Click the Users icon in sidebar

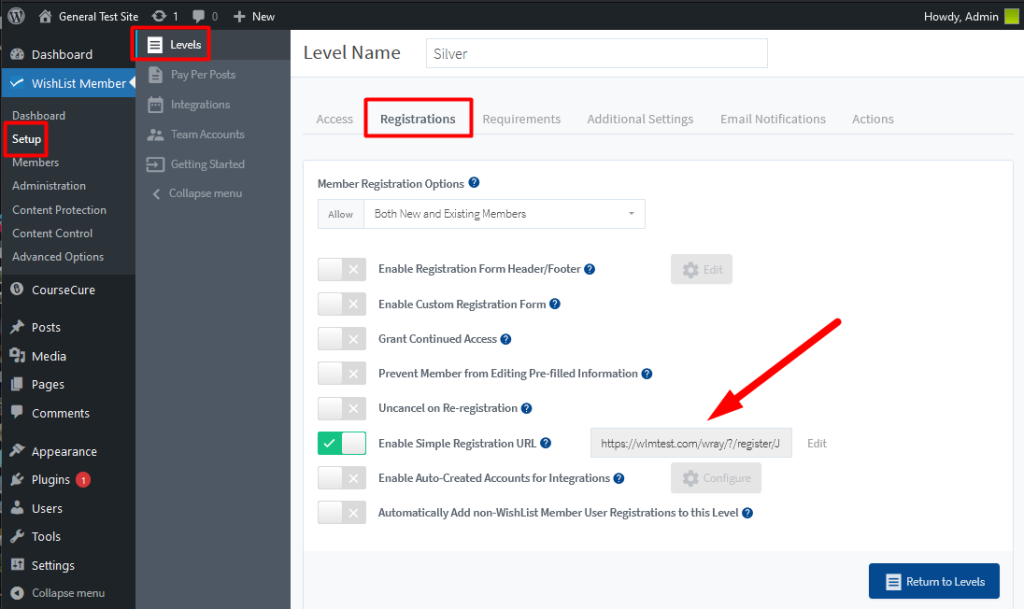17,507
